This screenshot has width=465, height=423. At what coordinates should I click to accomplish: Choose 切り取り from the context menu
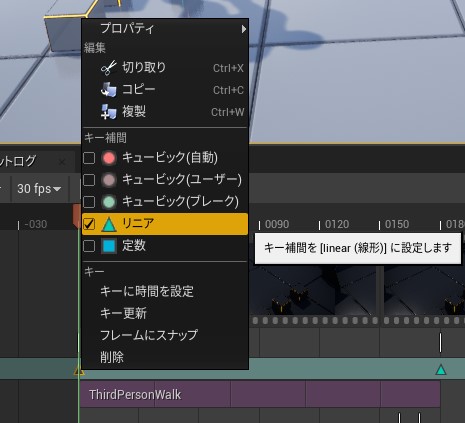pyautogui.click(x=165, y=68)
